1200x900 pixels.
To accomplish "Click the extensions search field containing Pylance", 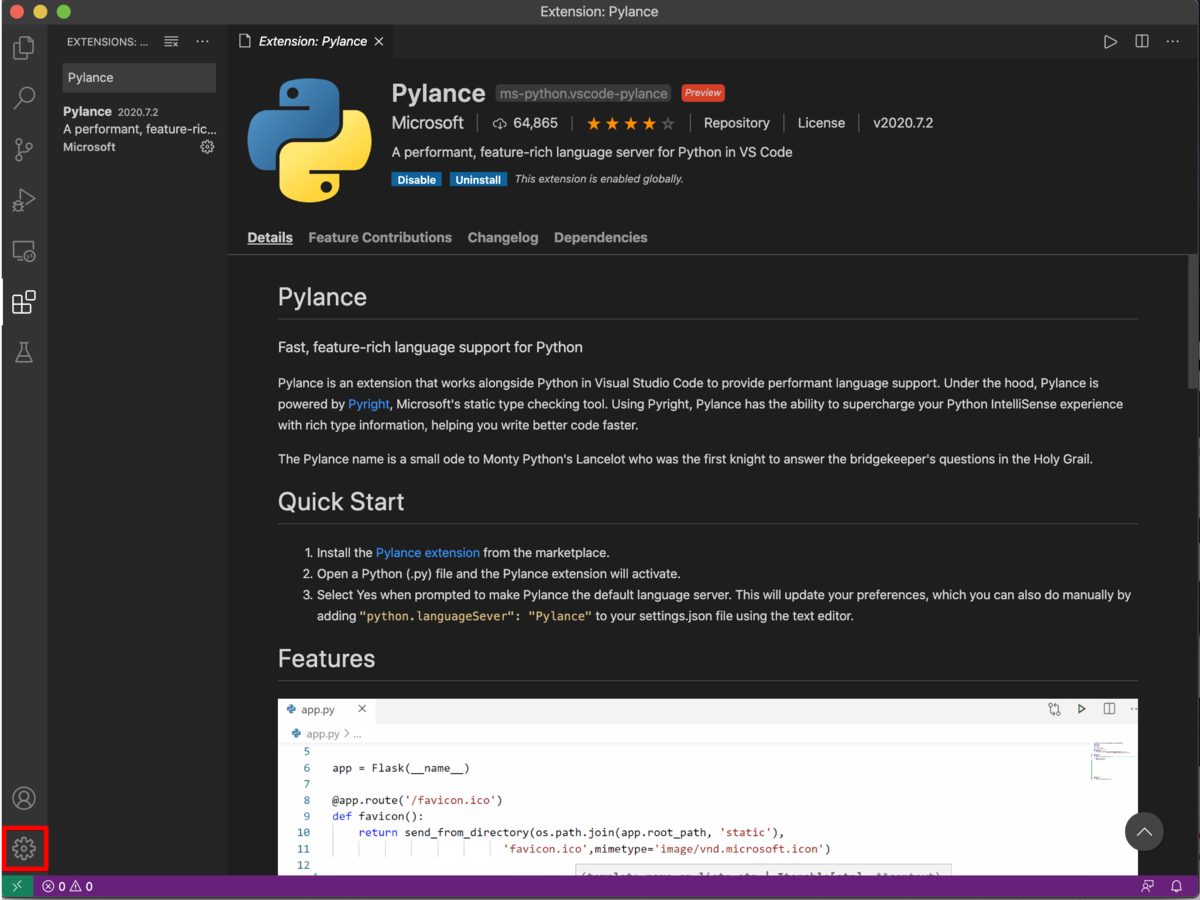I will (139, 78).
